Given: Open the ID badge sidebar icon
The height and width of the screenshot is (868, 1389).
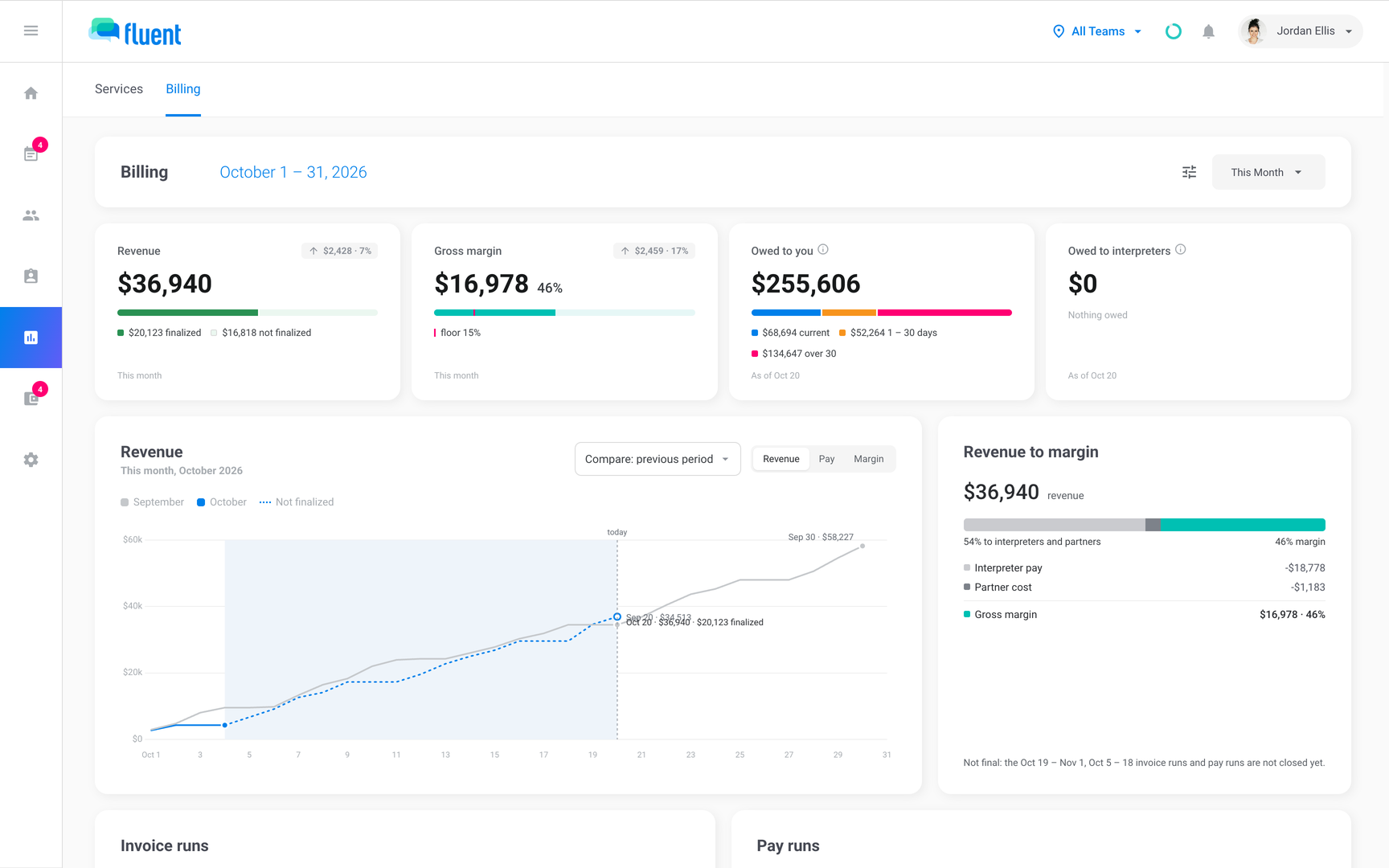Looking at the screenshot, I should [31, 276].
